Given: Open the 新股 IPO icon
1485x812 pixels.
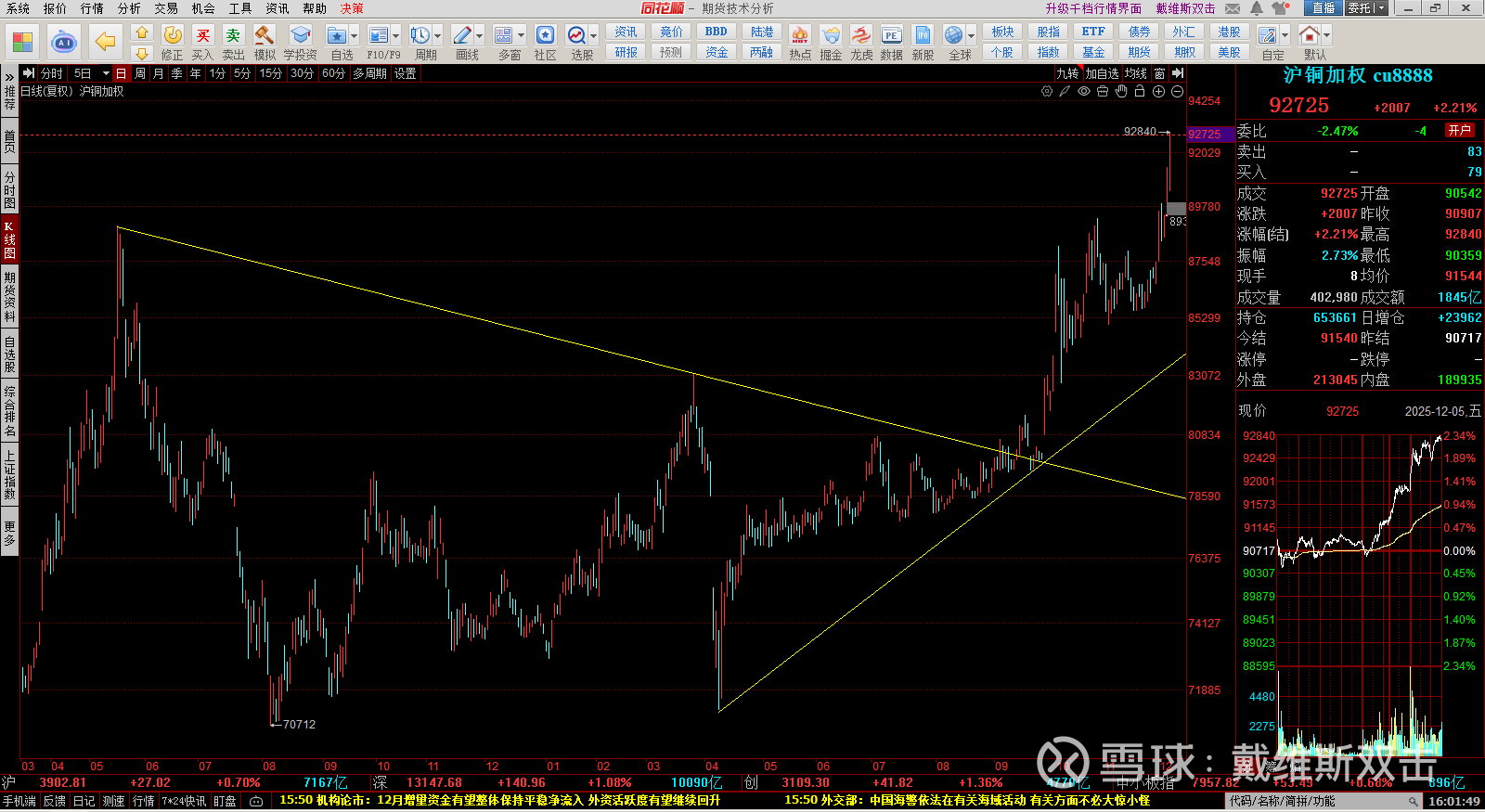Looking at the screenshot, I should 923,43.
